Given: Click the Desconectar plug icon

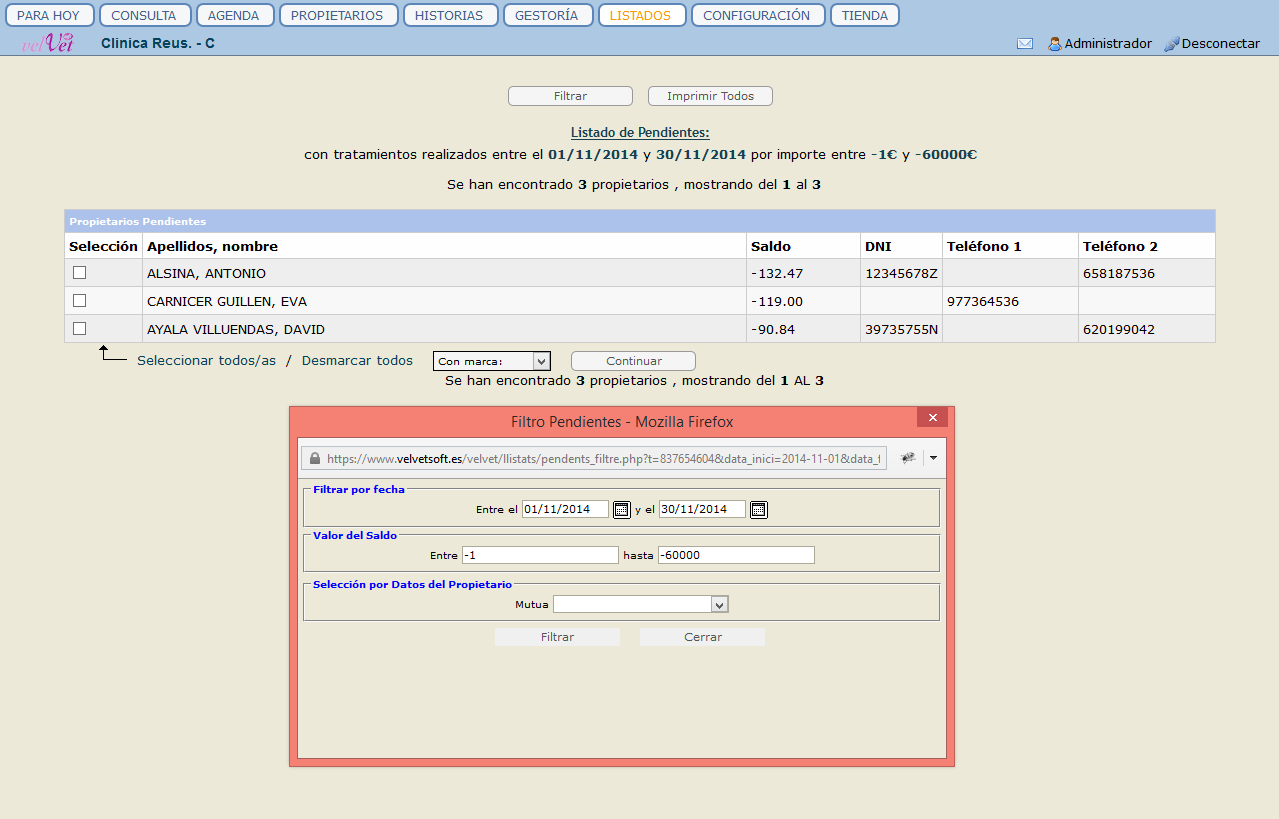Looking at the screenshot, I should pyautogui.click(x=1172, y=44).
